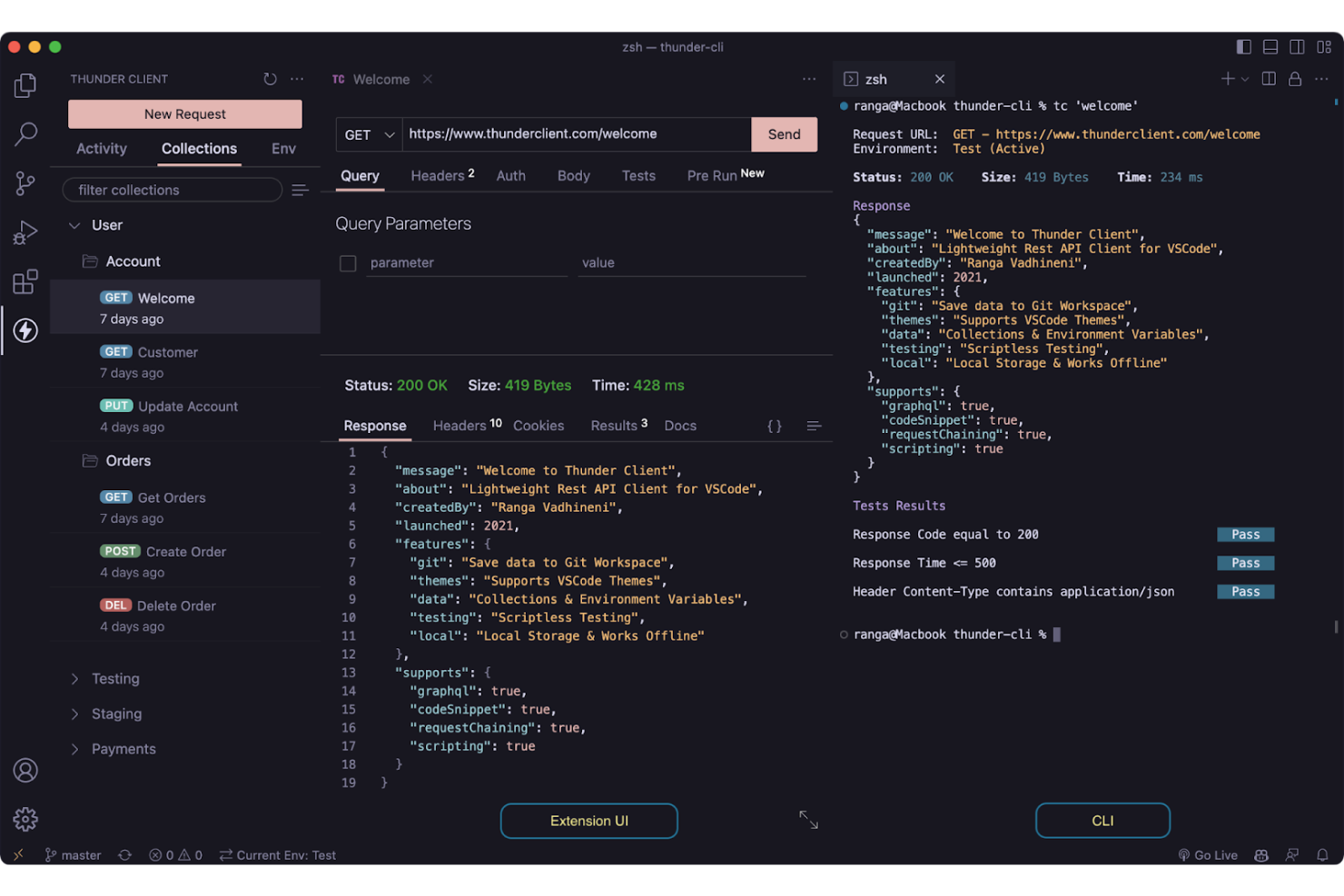Click Go Live in the status bar

[1208, 855]
